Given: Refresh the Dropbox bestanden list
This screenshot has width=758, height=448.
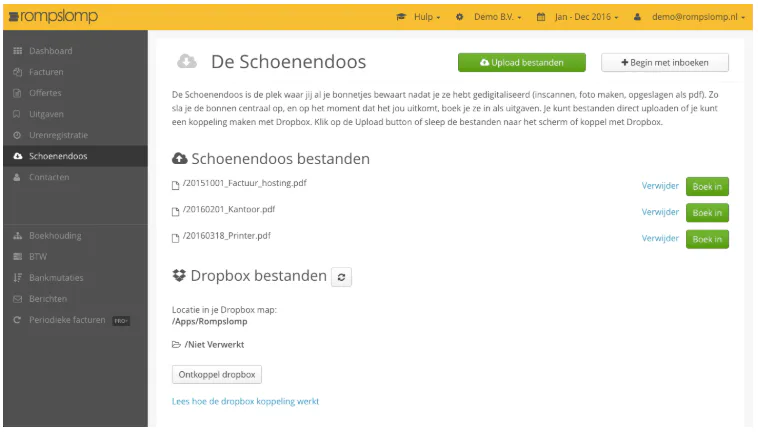Looking at the screenshot, I should click(x=341, y=277).
